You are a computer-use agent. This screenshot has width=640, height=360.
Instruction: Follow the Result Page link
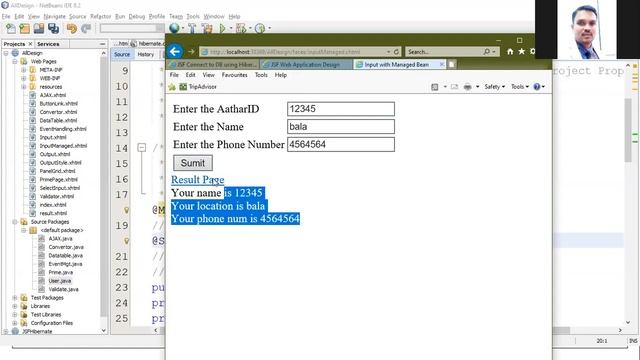[198, 180]
